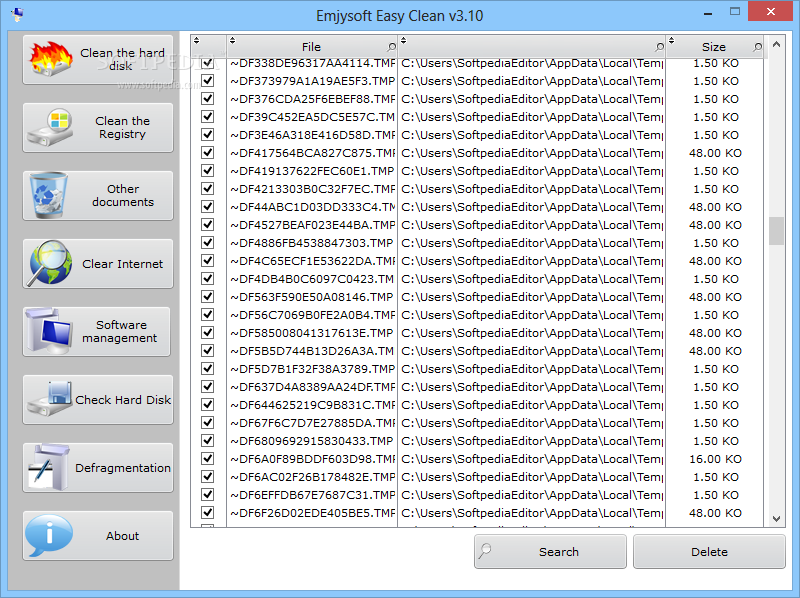Select file ~DF585008041317613E.TMP
Screen dimensions: 800x598
[x=312, y=333]
